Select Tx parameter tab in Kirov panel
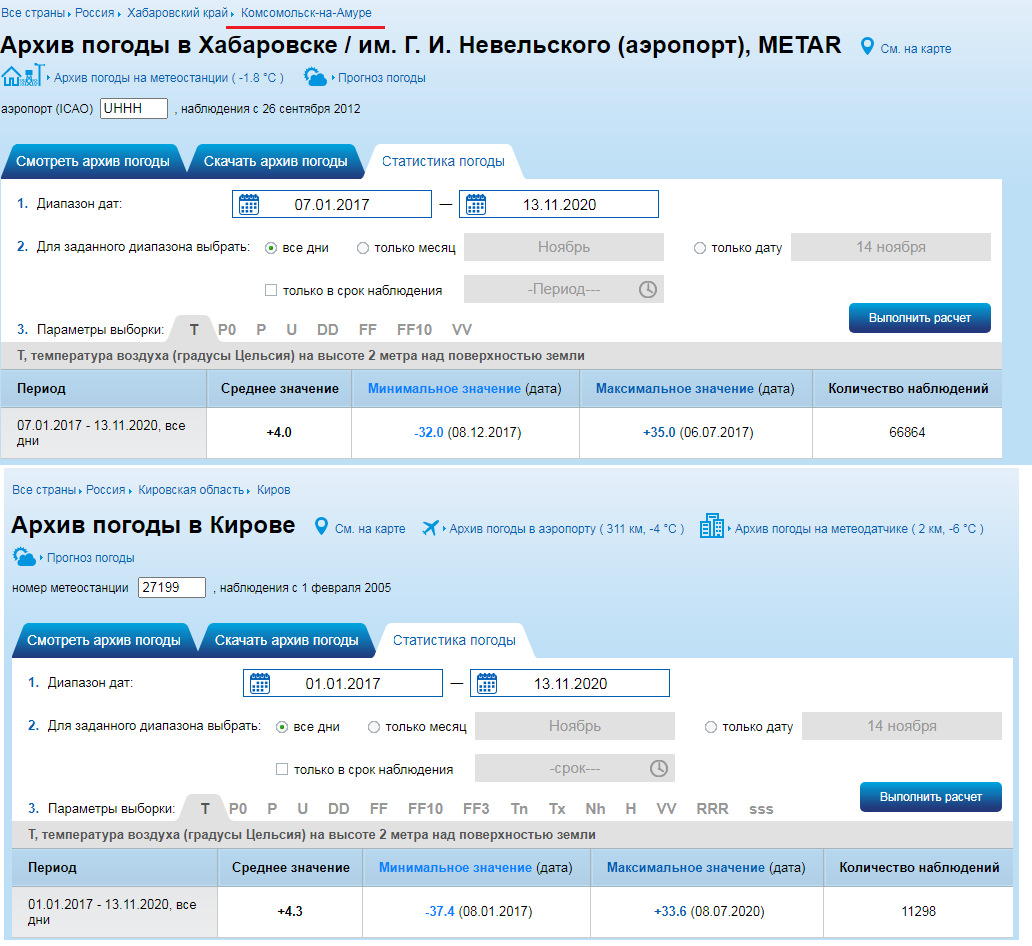1032x946 pixels. tap(557, 809)
